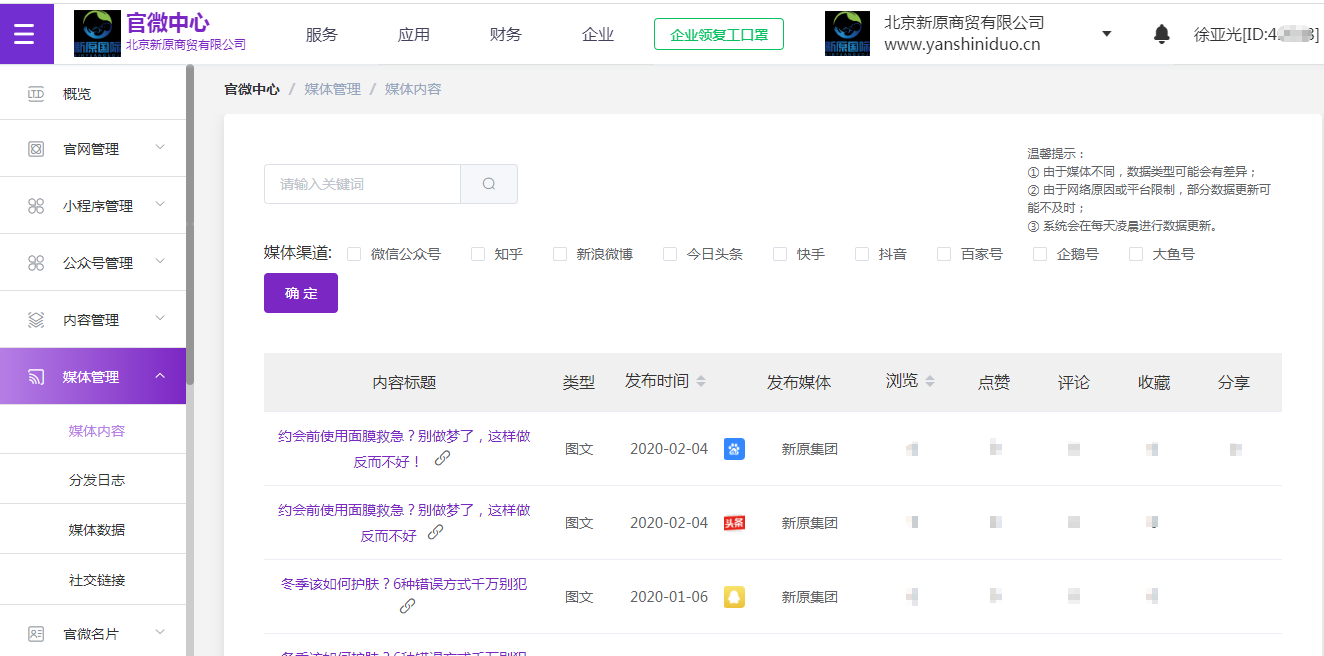Open first article 约会前使用面膜救急 title
Viewport: 1324px width, 656px height.
[x=404, y=448]
